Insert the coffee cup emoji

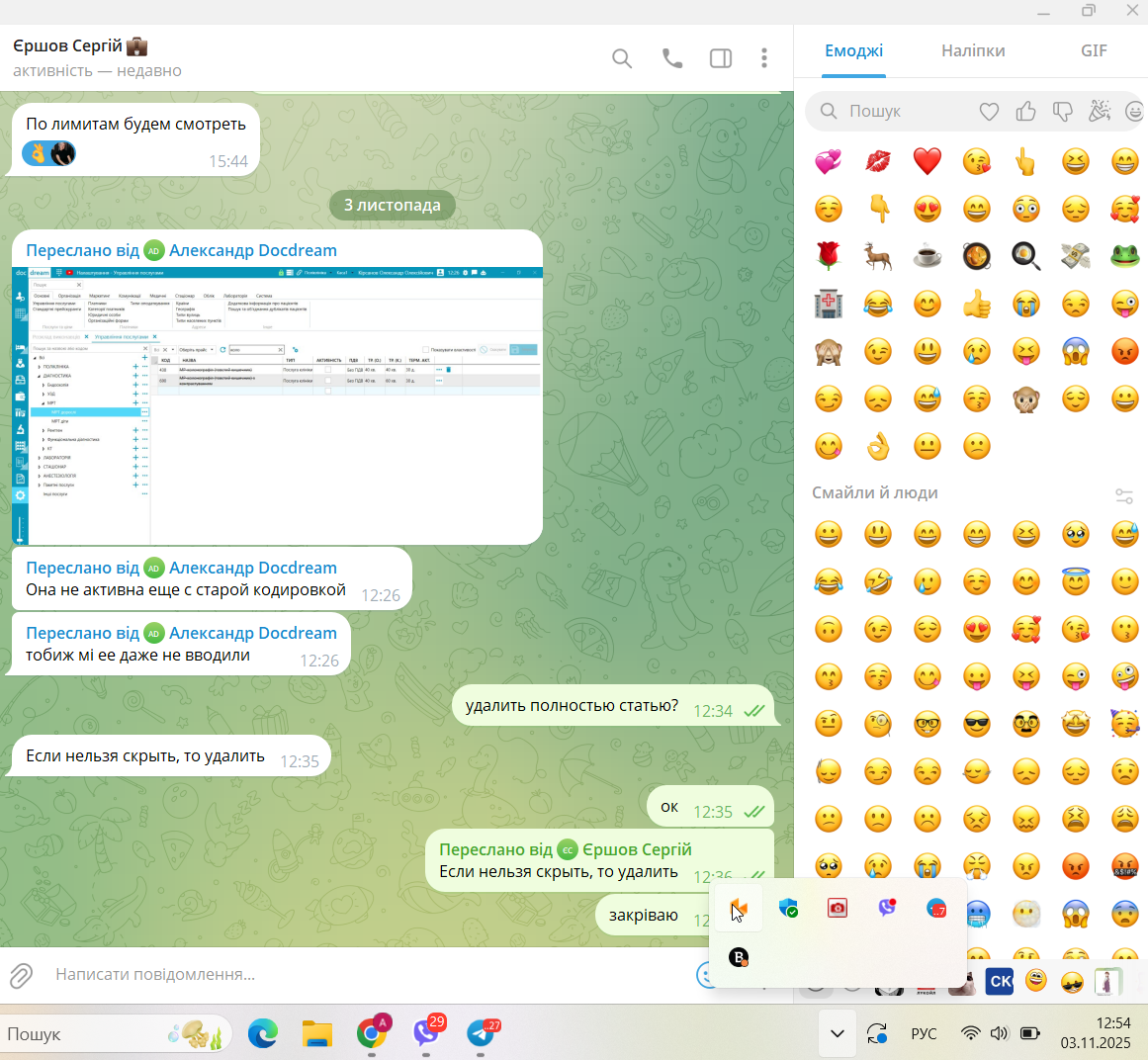[x=927, y=256]
